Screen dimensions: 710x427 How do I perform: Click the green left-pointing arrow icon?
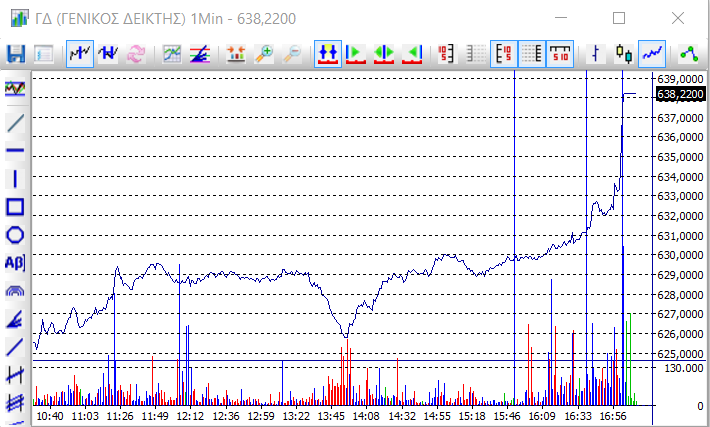412,54
